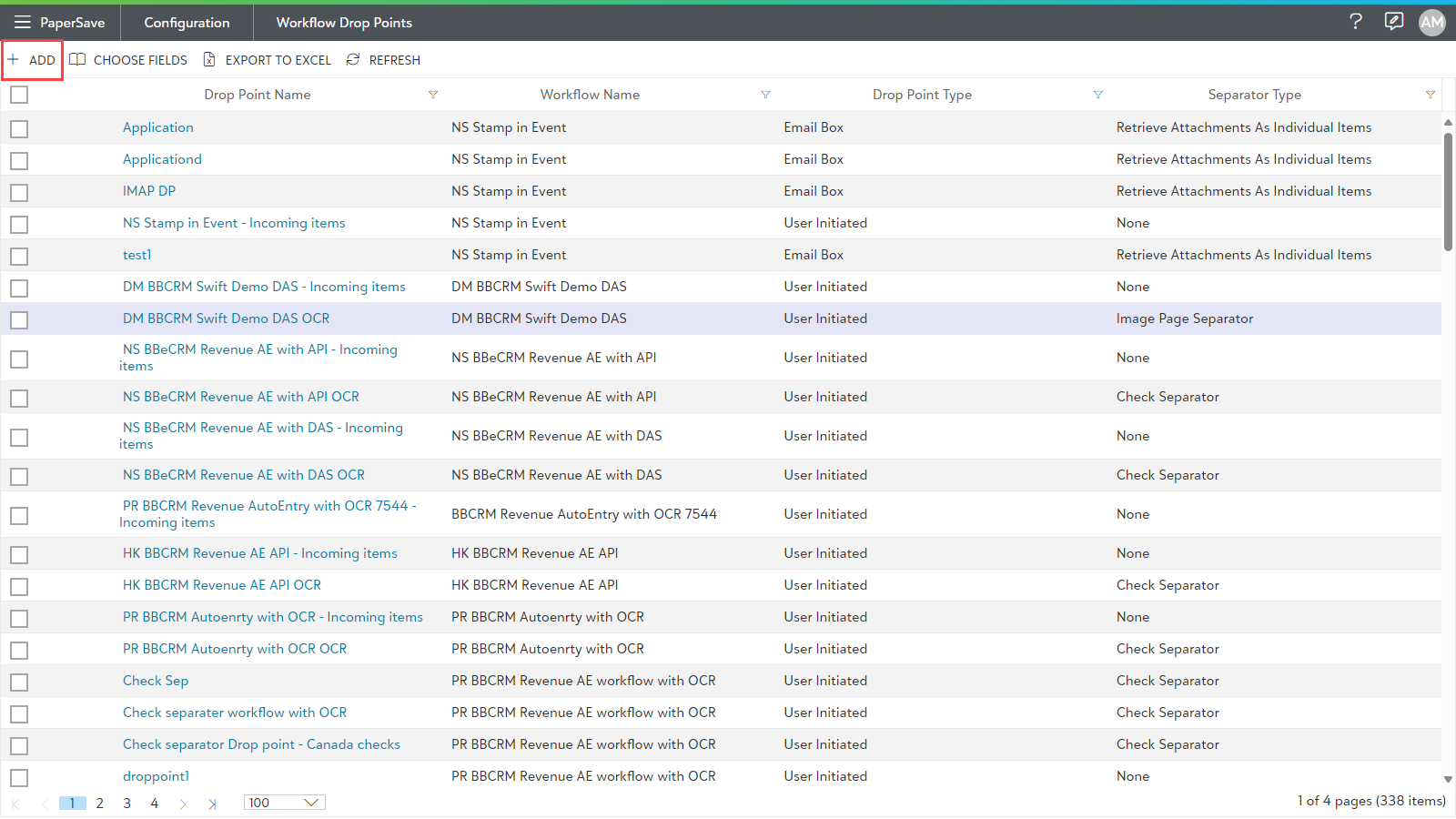Check the box for IMAP DP row
1456x819 pixels.
[x=19, y=192]
